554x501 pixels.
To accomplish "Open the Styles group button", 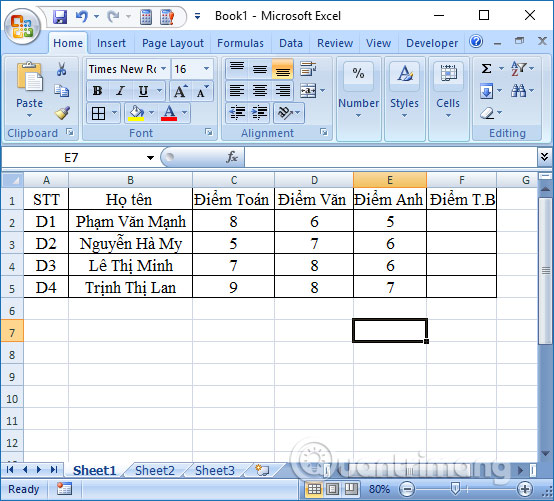I will (405, 91).
